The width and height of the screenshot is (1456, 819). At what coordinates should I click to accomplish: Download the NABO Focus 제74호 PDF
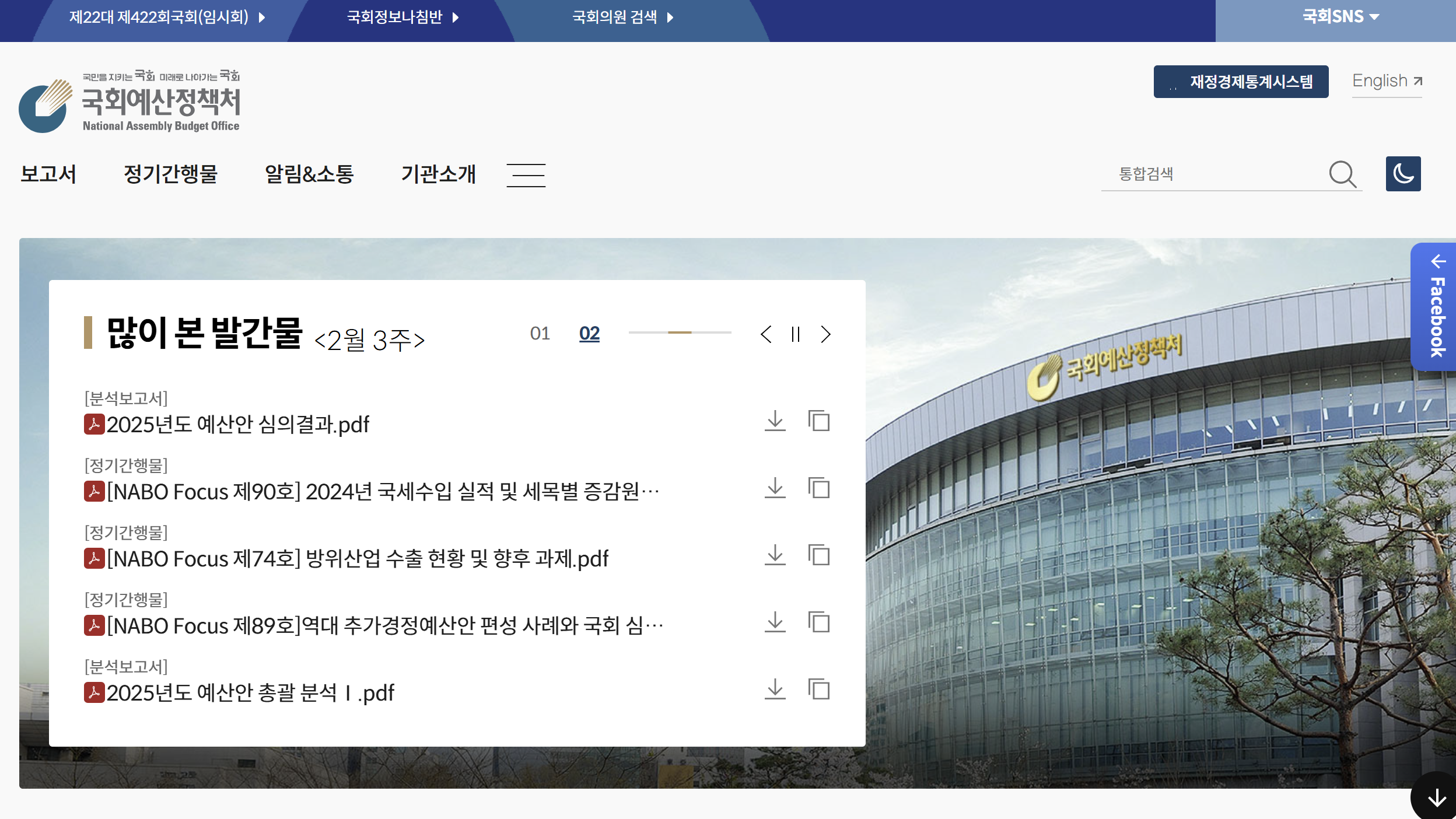click(x=776, y=556)
